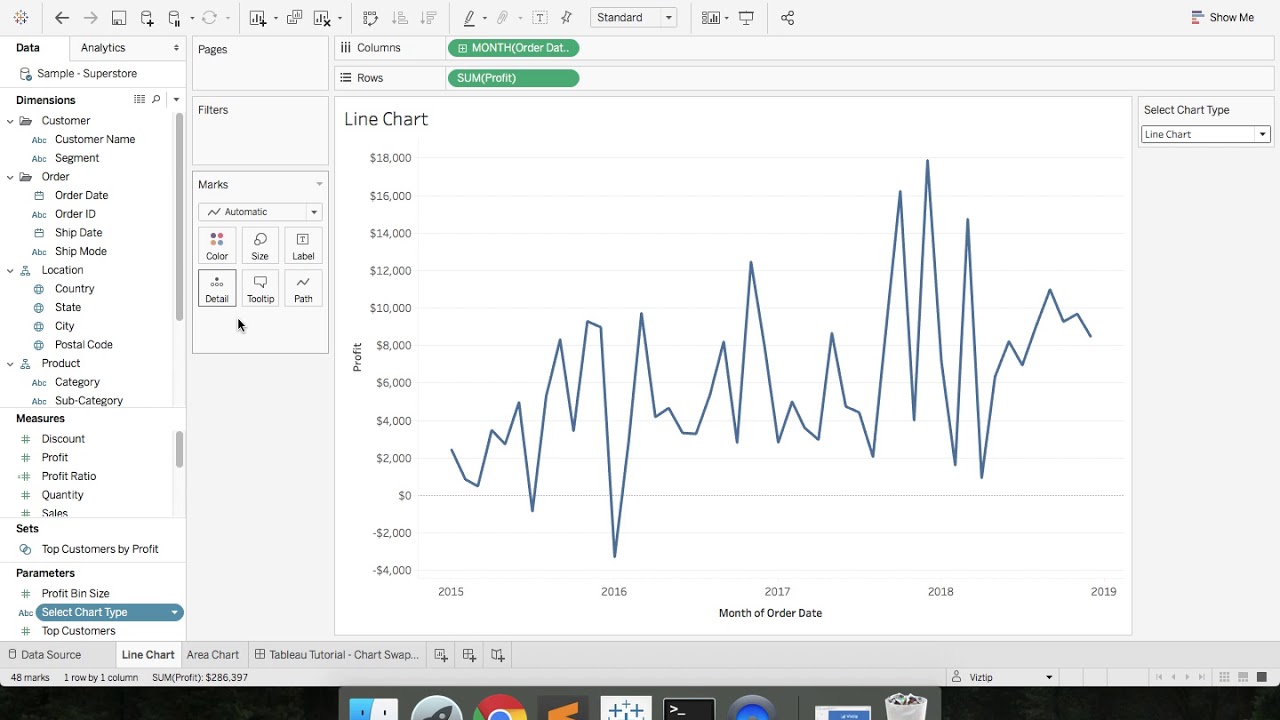Open the Dimensions pane menu arrow
1280x720 pixels.
[x=176, y=100]
